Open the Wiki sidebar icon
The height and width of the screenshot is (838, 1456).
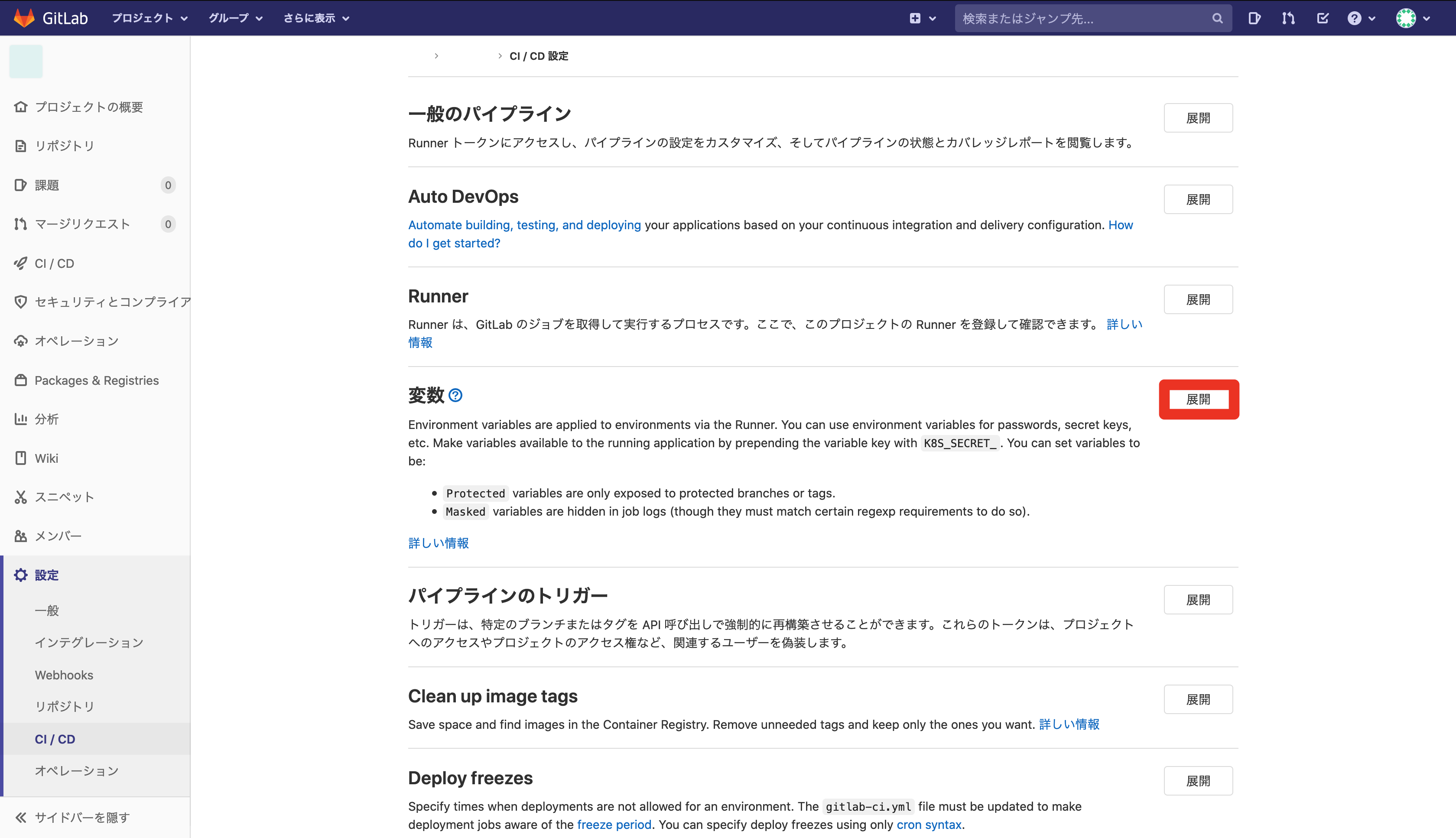pos(21,458)
